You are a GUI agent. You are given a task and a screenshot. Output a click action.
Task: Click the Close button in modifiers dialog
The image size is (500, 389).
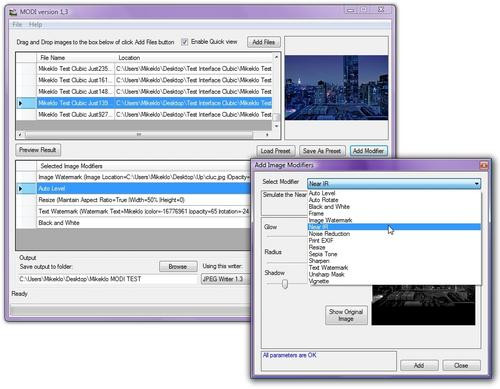coord(461,366)
